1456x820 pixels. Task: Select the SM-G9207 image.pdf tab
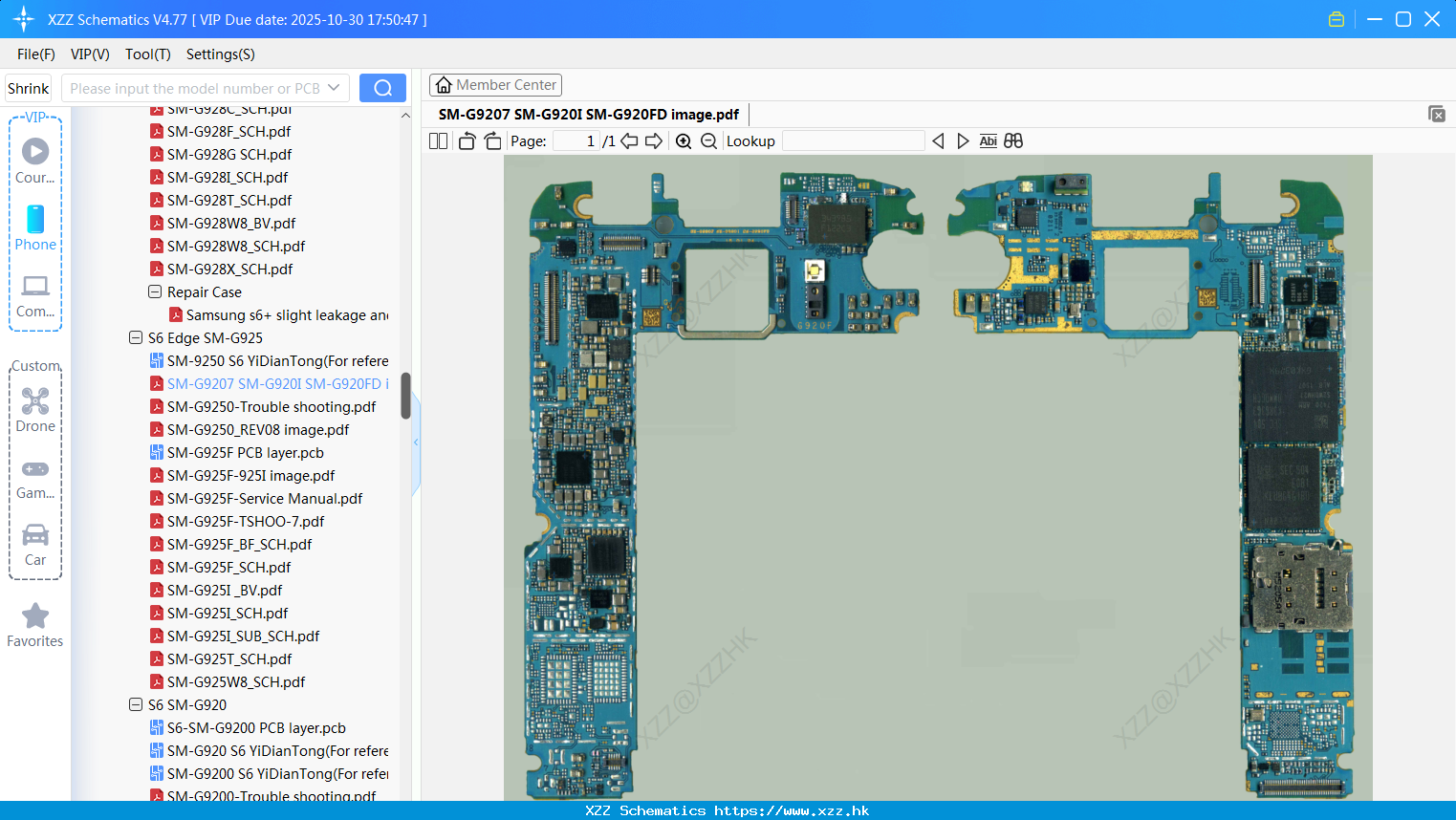(x=588, y=115)
